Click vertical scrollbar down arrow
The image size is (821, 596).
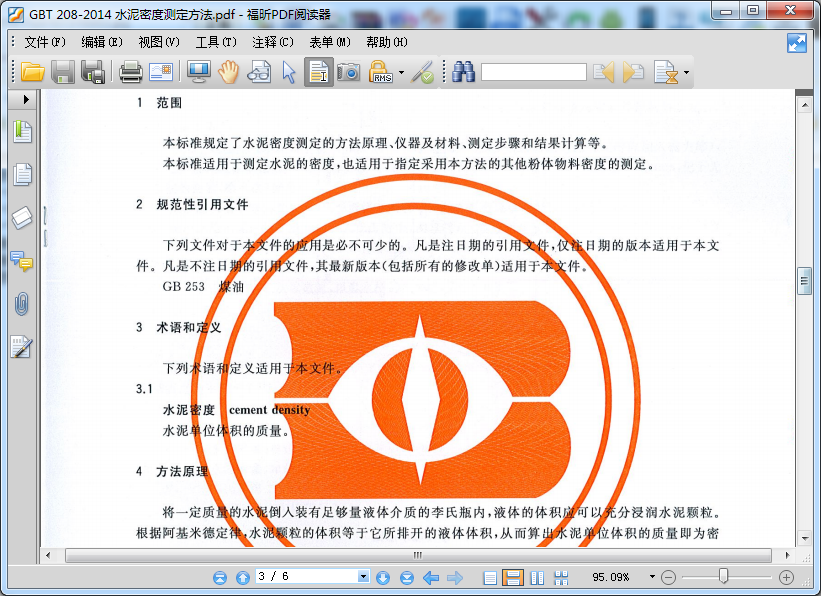(804, 537)
